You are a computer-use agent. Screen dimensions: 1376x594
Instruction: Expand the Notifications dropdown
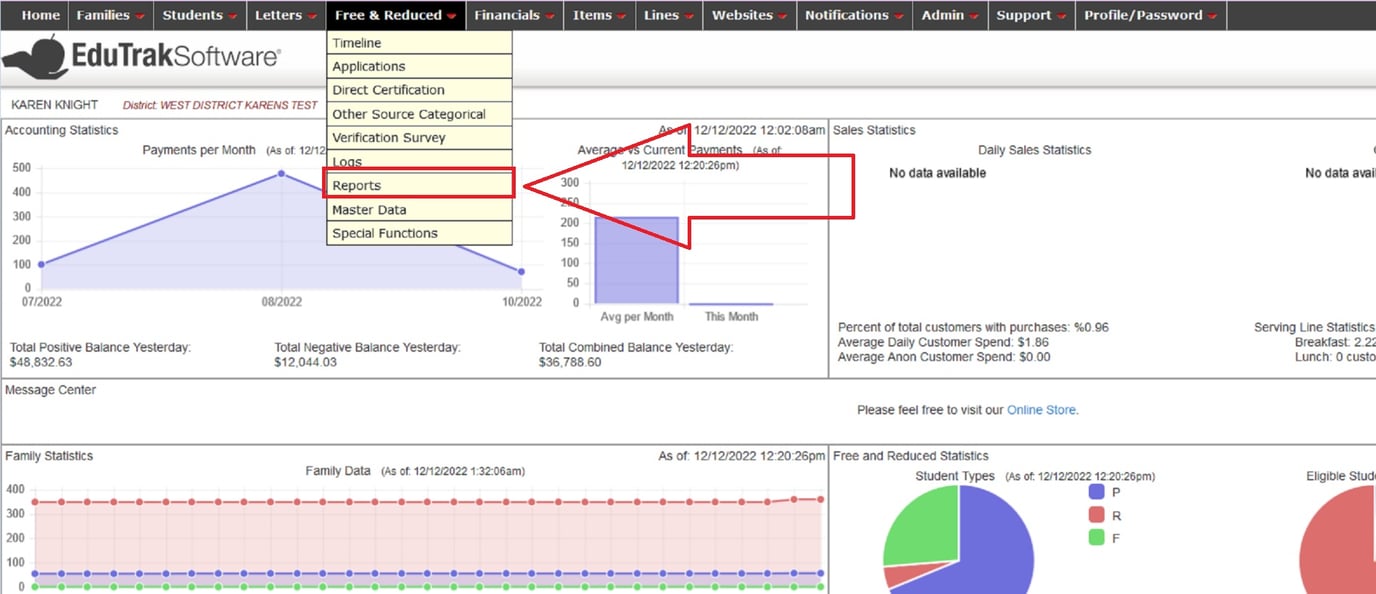[854, 15]
